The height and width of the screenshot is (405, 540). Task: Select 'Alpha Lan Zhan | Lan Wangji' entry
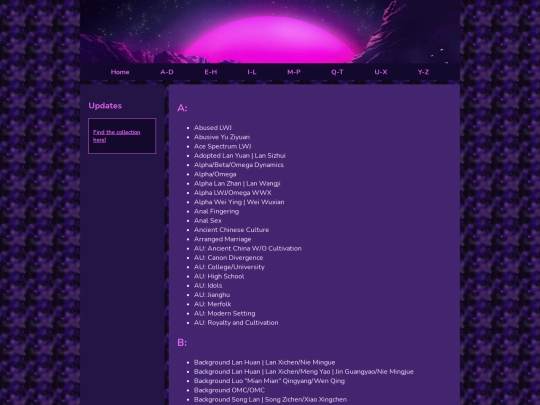(237, 184)
